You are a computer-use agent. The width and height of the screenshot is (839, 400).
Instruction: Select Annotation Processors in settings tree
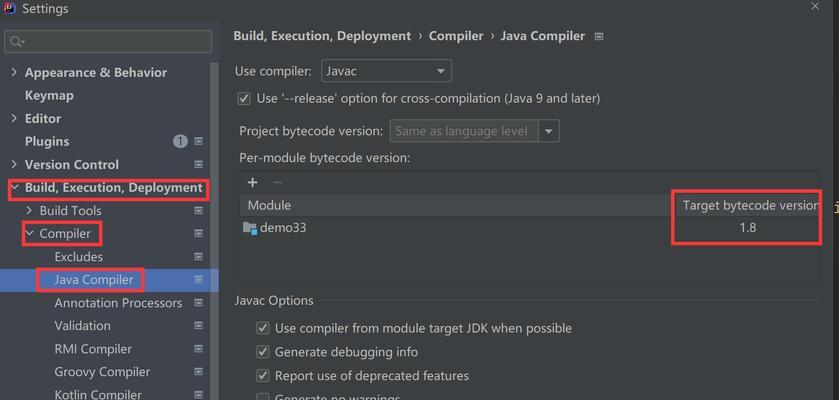tap(118, 303)
